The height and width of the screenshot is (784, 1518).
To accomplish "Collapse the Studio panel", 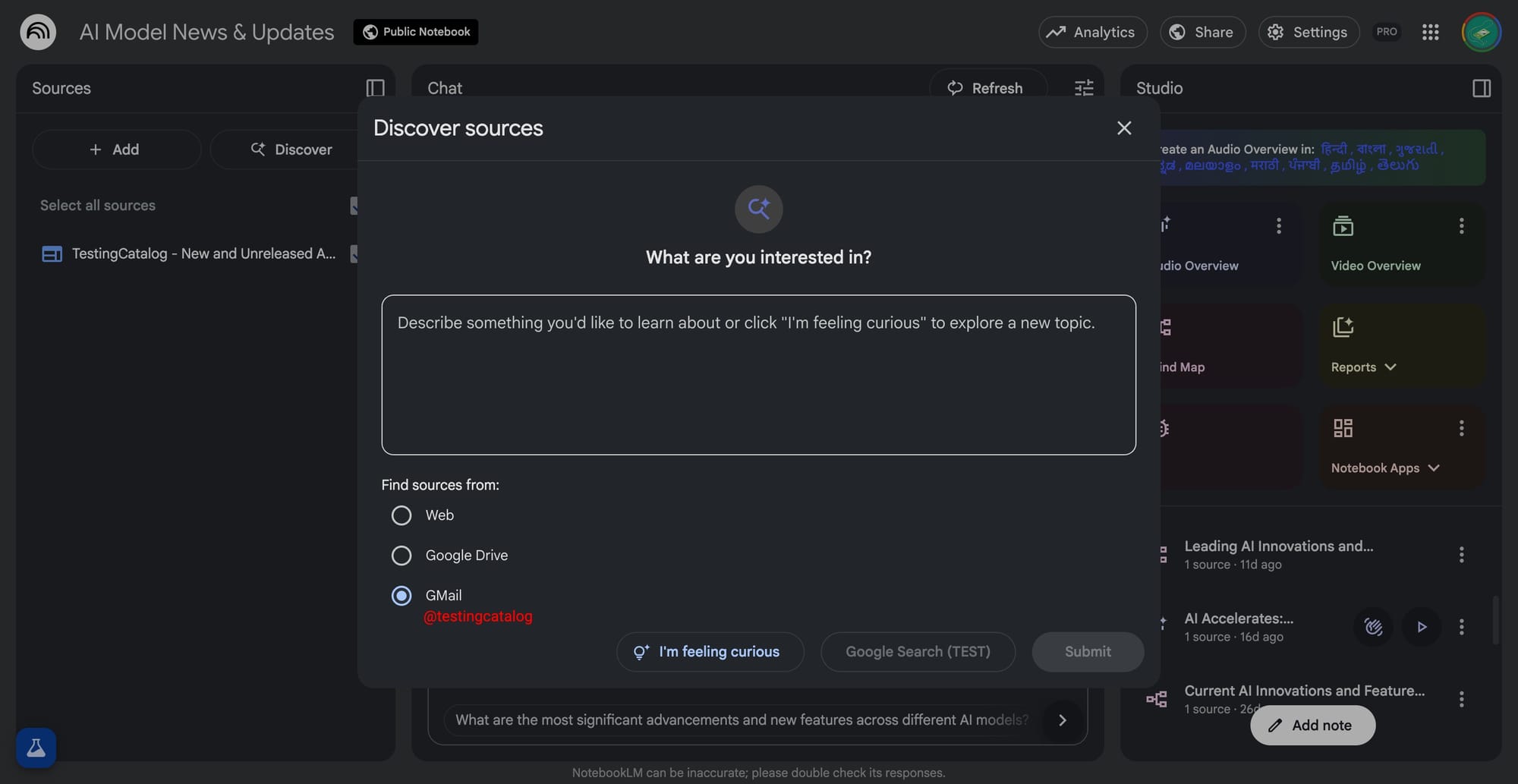I will 1481,88.
